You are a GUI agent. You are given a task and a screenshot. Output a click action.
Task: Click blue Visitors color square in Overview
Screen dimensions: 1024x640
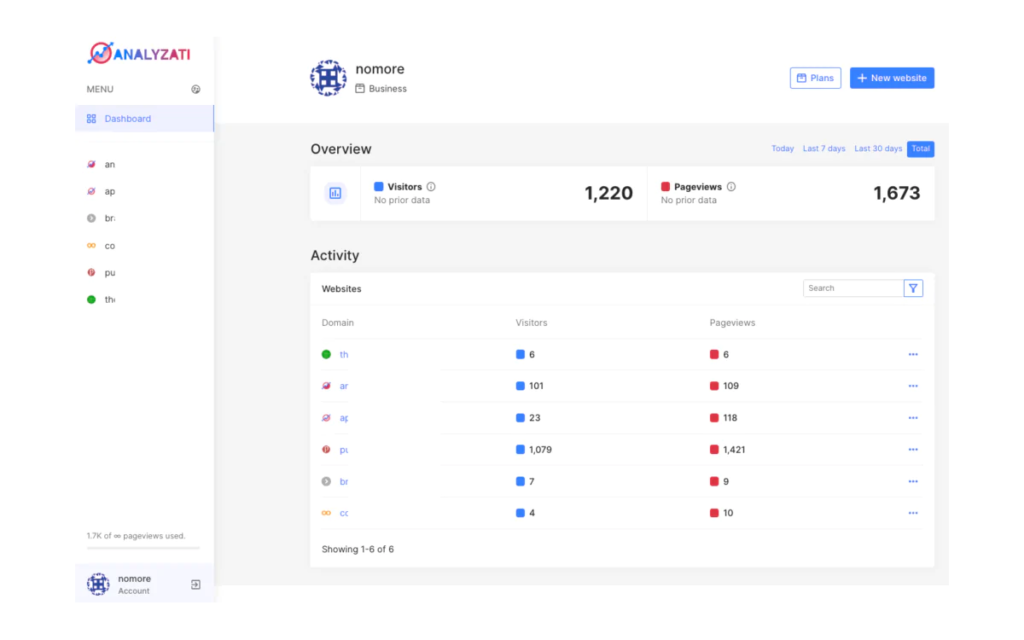click(379, 187)
